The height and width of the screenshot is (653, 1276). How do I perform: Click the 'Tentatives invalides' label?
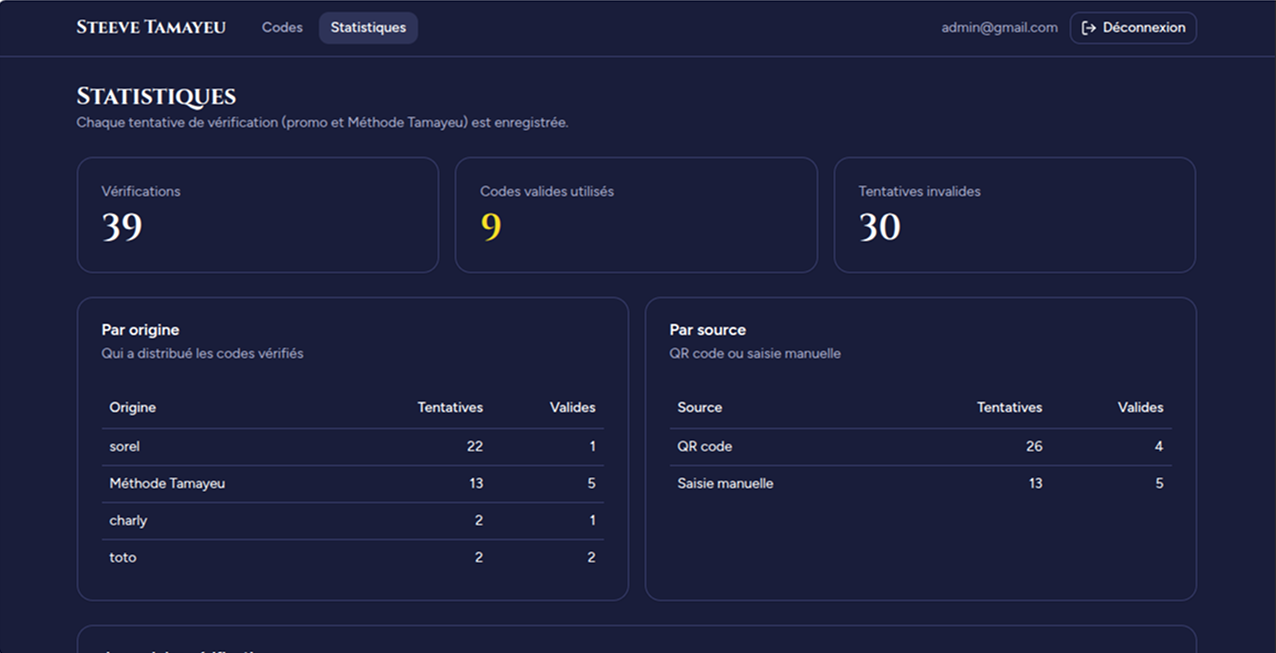pyautogui.click(x=919, y=191)
